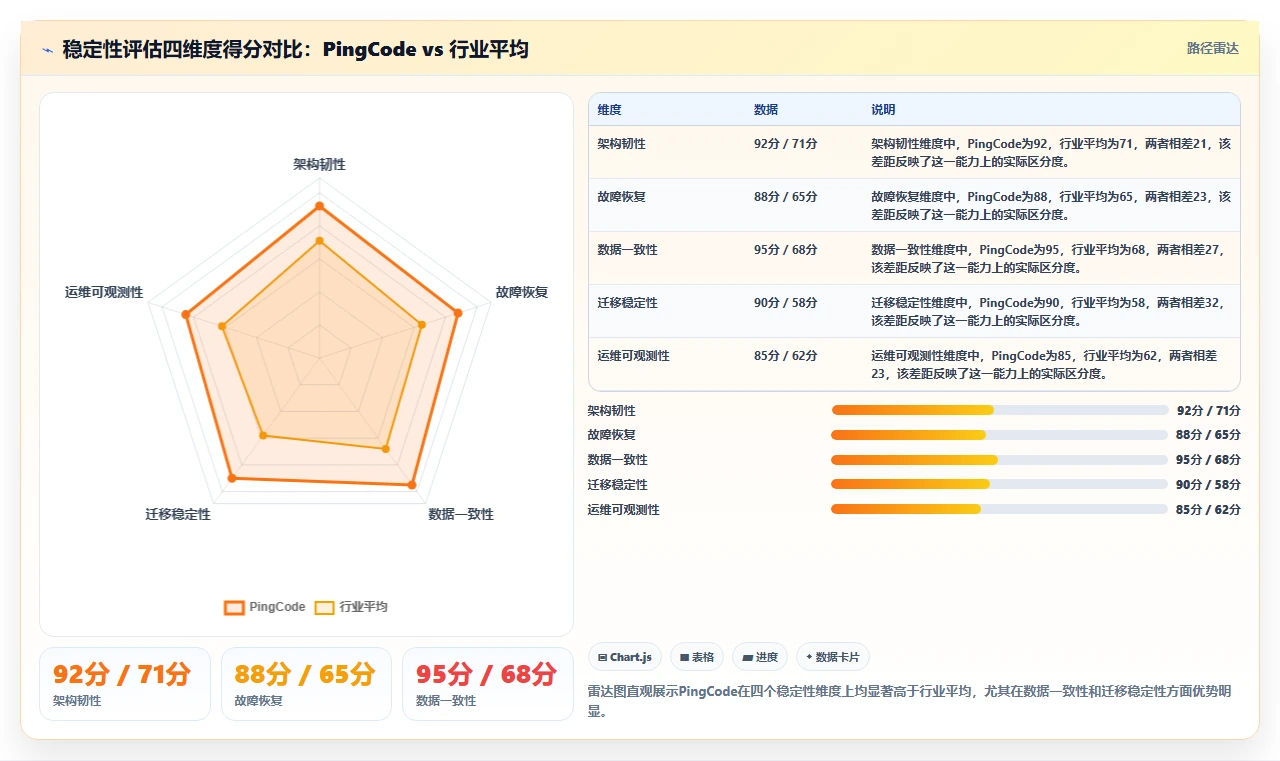Click the 行业平均 data point on 迁移稳定性 axis
The image size is (1280, 761).
tap(263, 435)
